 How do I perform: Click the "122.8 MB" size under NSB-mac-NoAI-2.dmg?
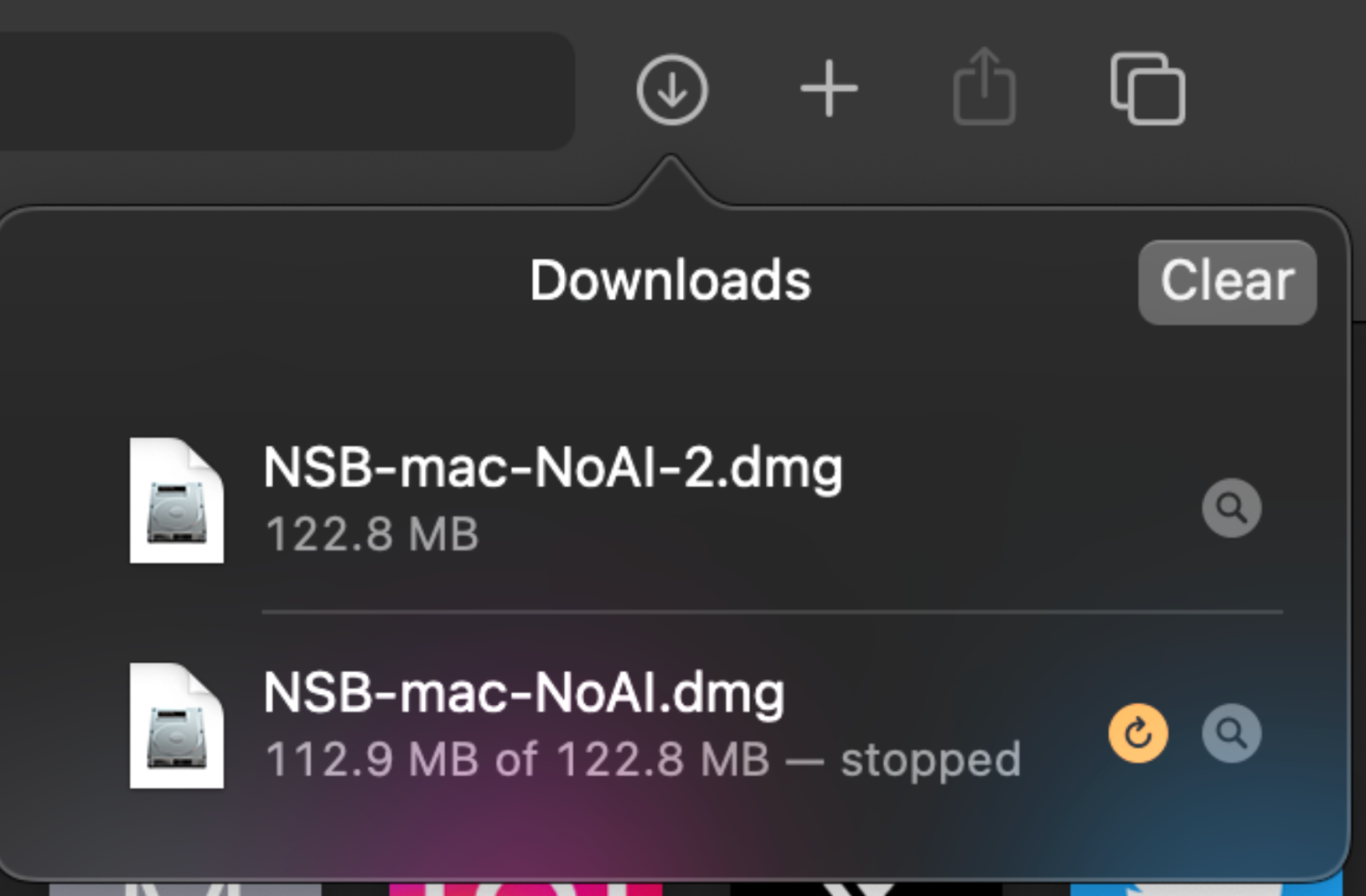pyautogui.click(x=372, y=534)
